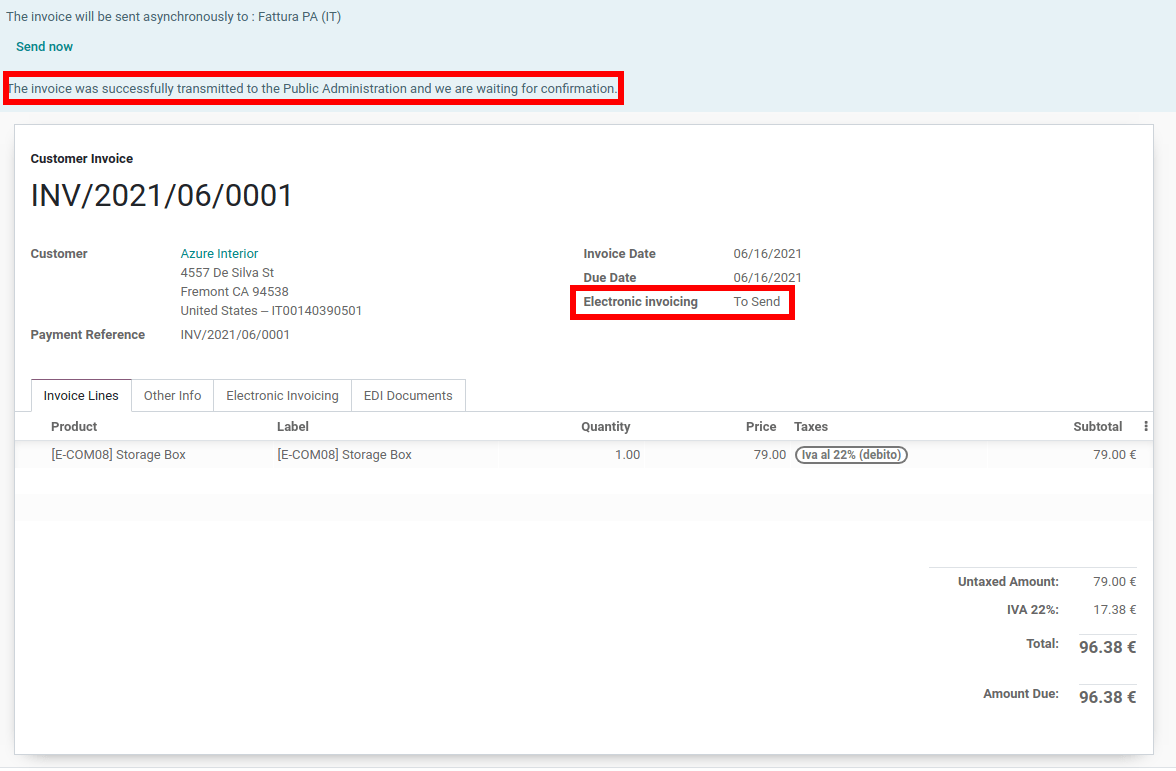This screenshot has width=1176, height=771.
Task: Click the To Send electronic invoicing status
Action: (x=756, y=302)
